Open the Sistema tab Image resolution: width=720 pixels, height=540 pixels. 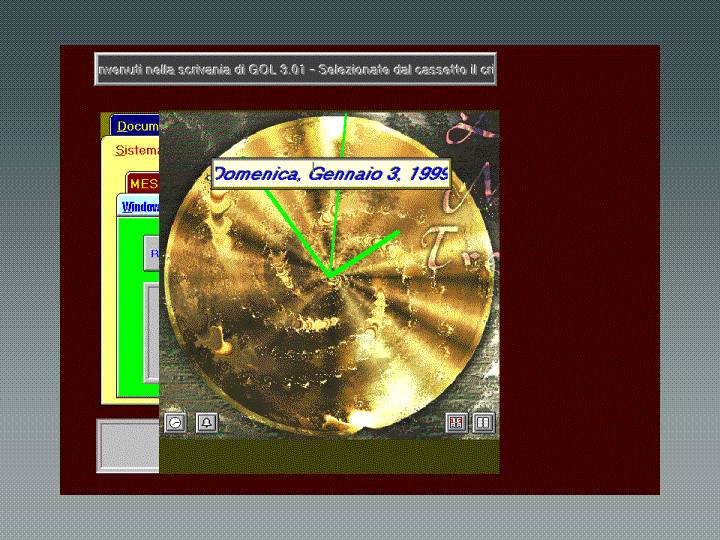[136, 151]
